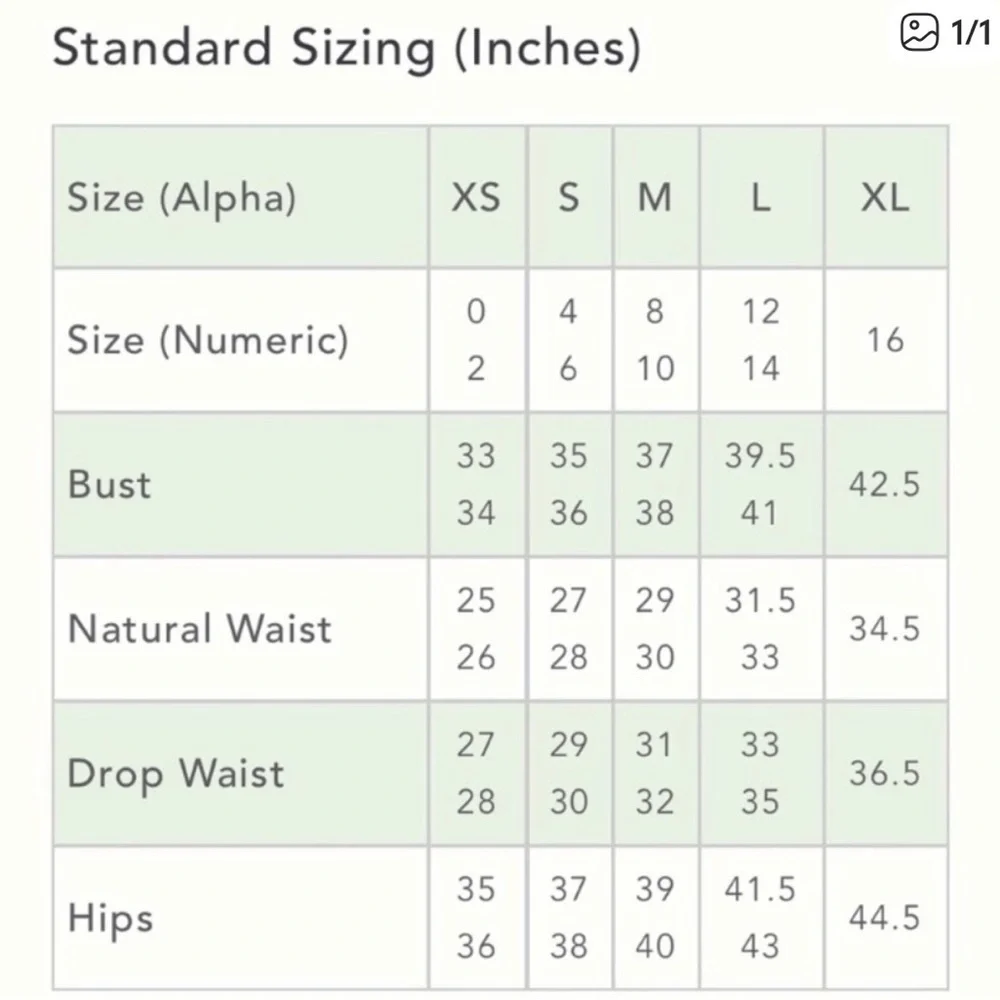1000x1000 pixels.
Task: Select the XL column header
Action: 885,197
